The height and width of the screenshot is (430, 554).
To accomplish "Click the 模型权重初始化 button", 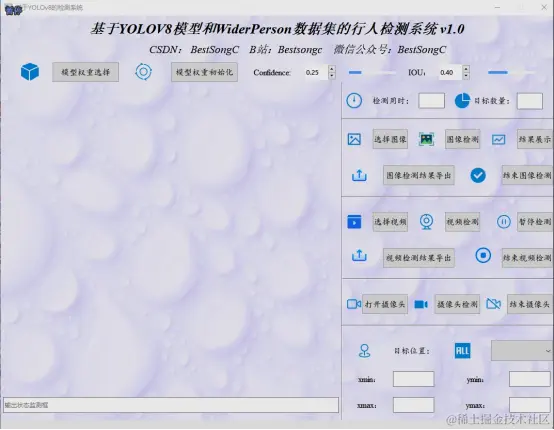I will point(204,72).
